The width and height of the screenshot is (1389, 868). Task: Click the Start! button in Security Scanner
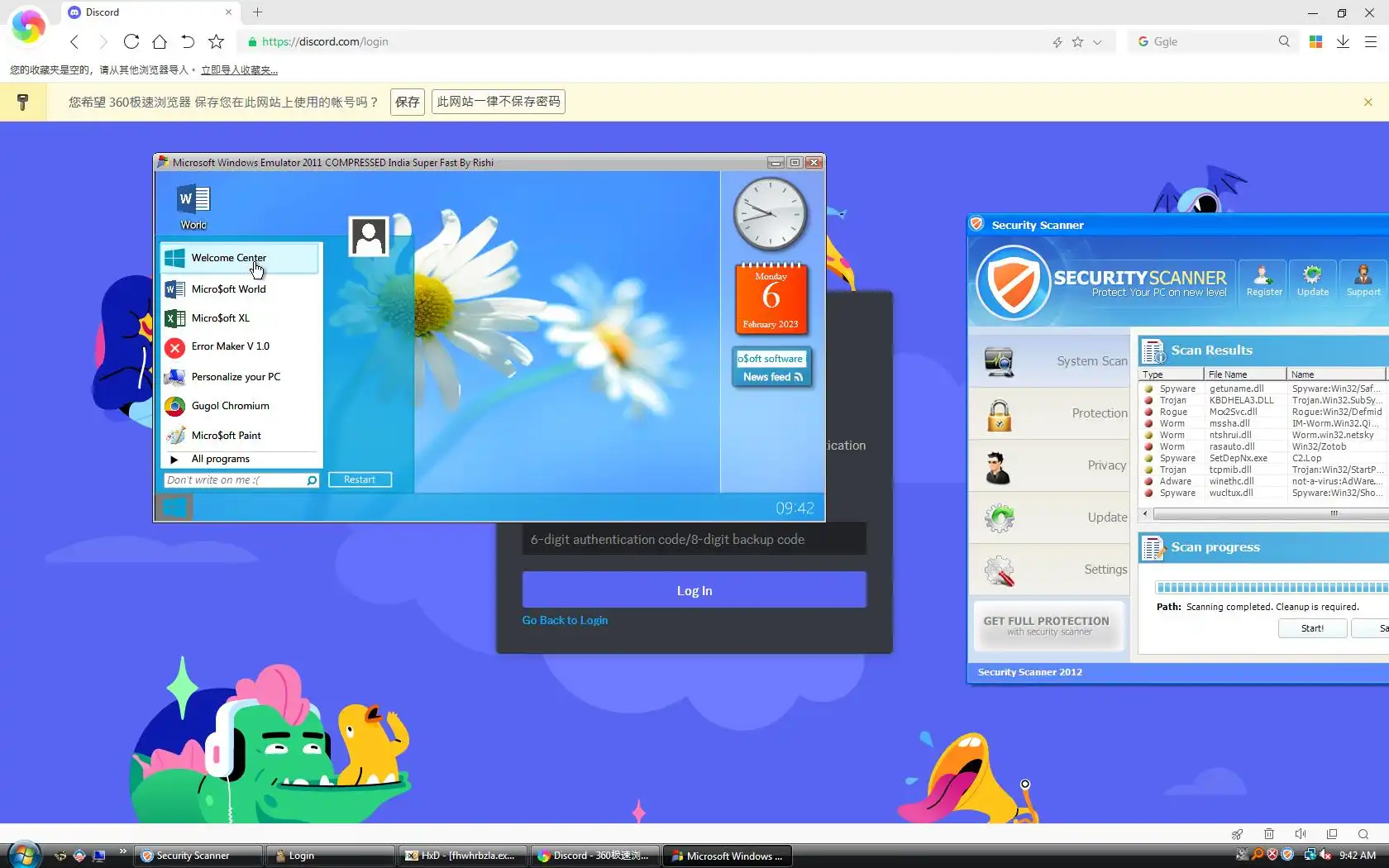[1312, 628]
